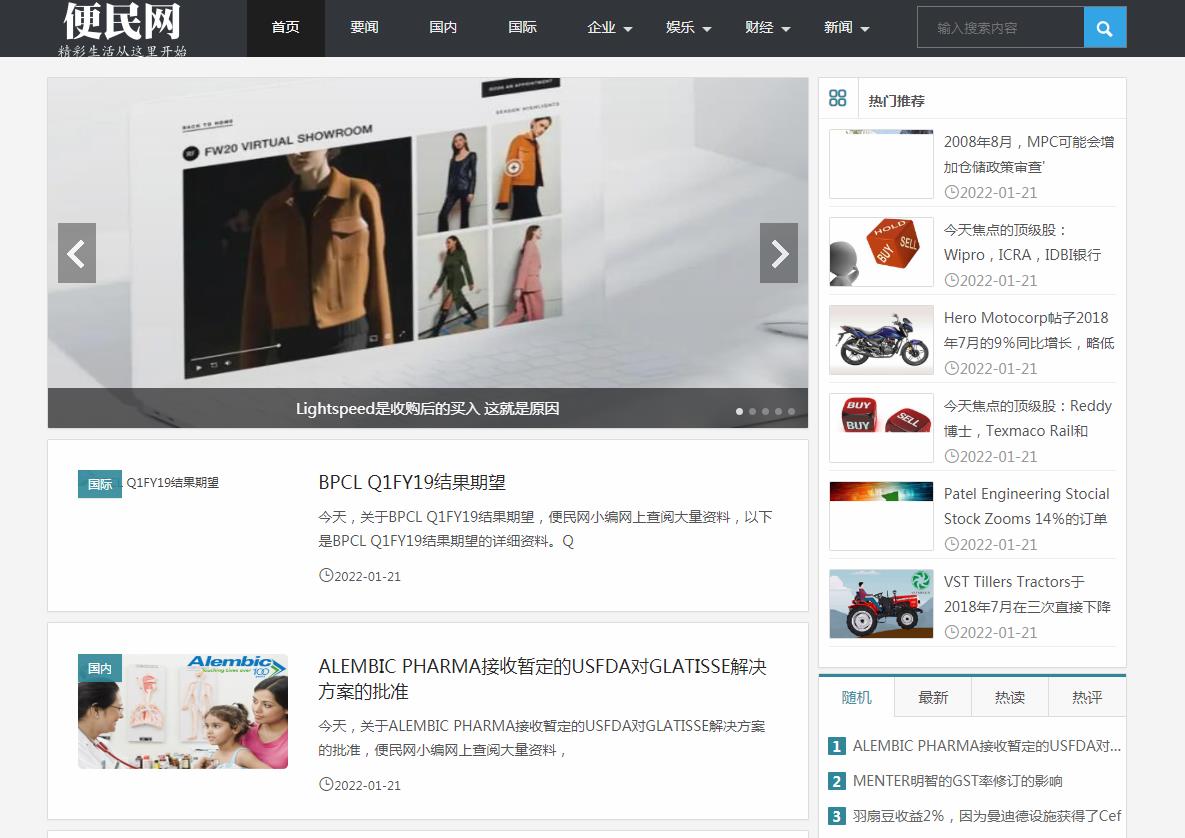Select the fifth carousel indicator dot
The image size is (1185, 838).
click(791, 411)
